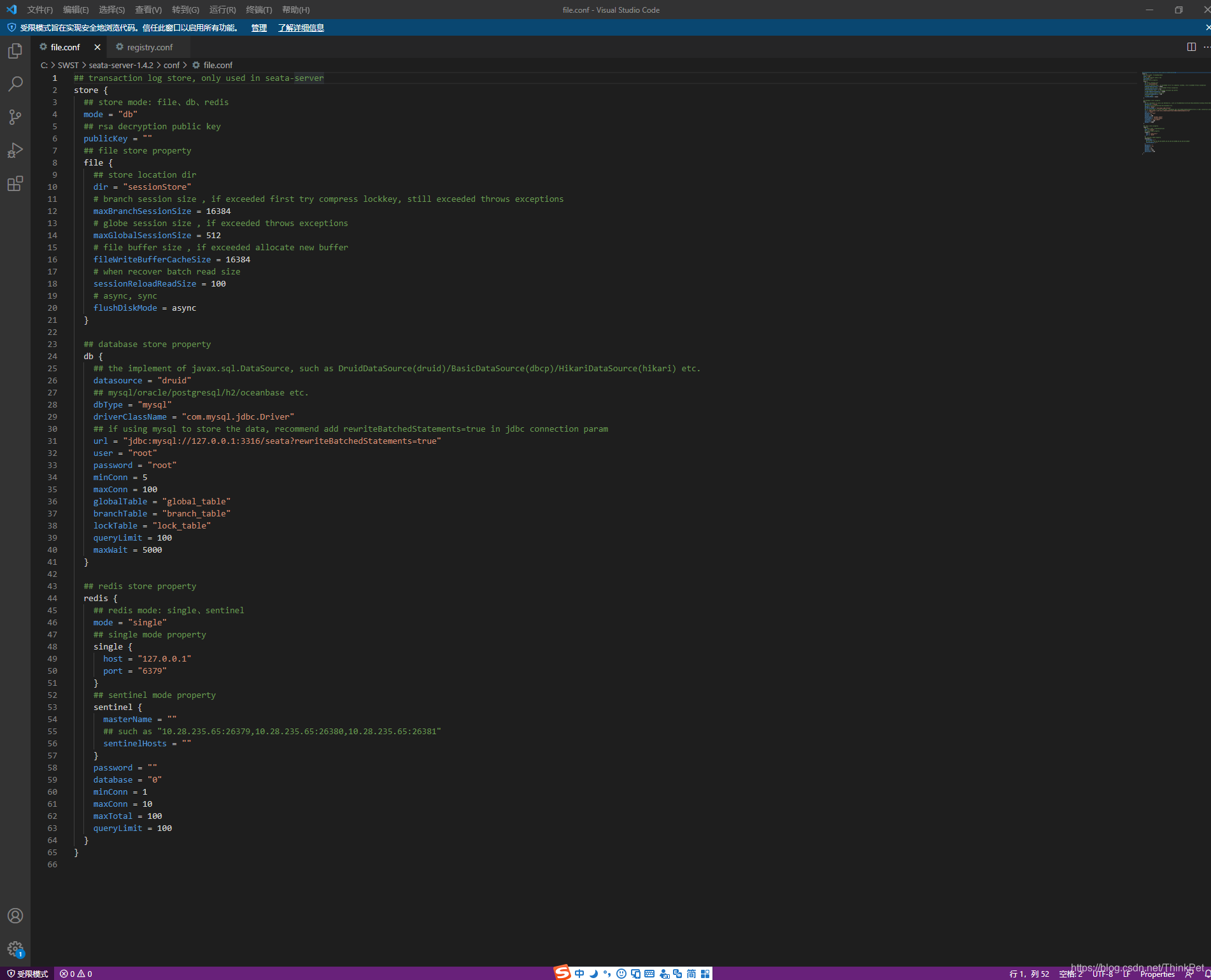
Task: Click the 行 1, 列 52 cursor position
Action: (1029, 974)
